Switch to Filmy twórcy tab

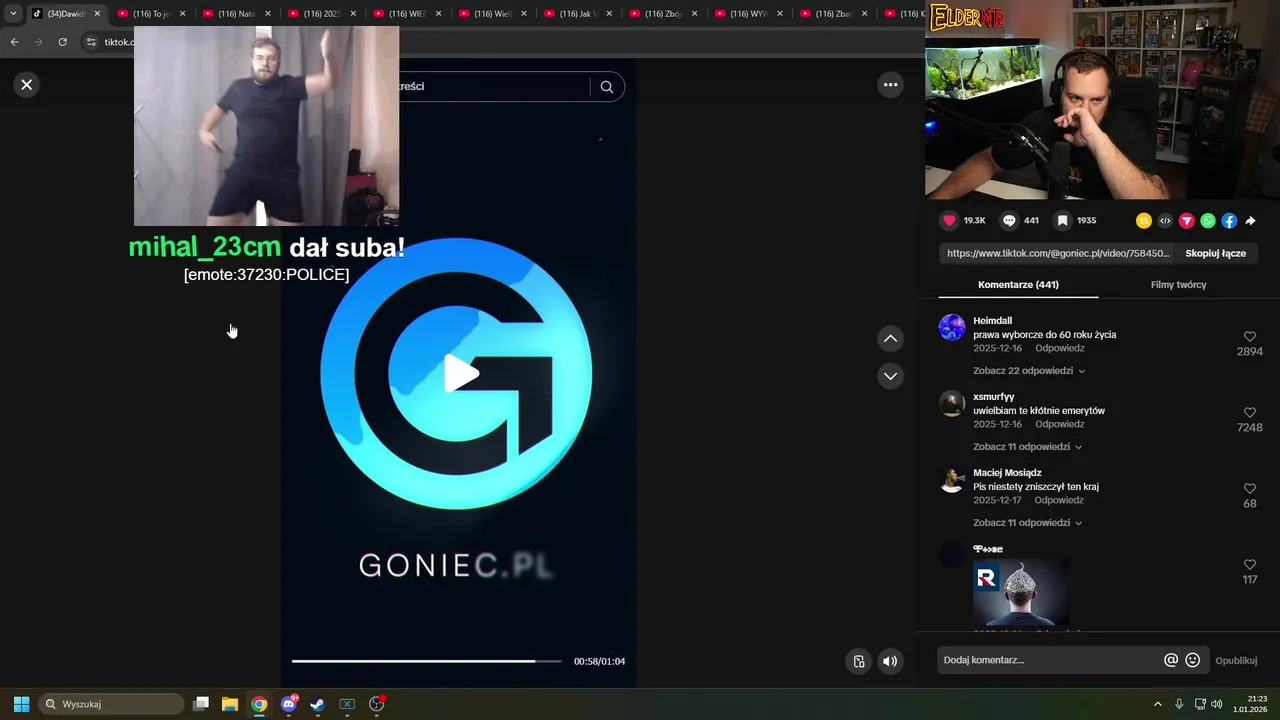point(1178,285)
